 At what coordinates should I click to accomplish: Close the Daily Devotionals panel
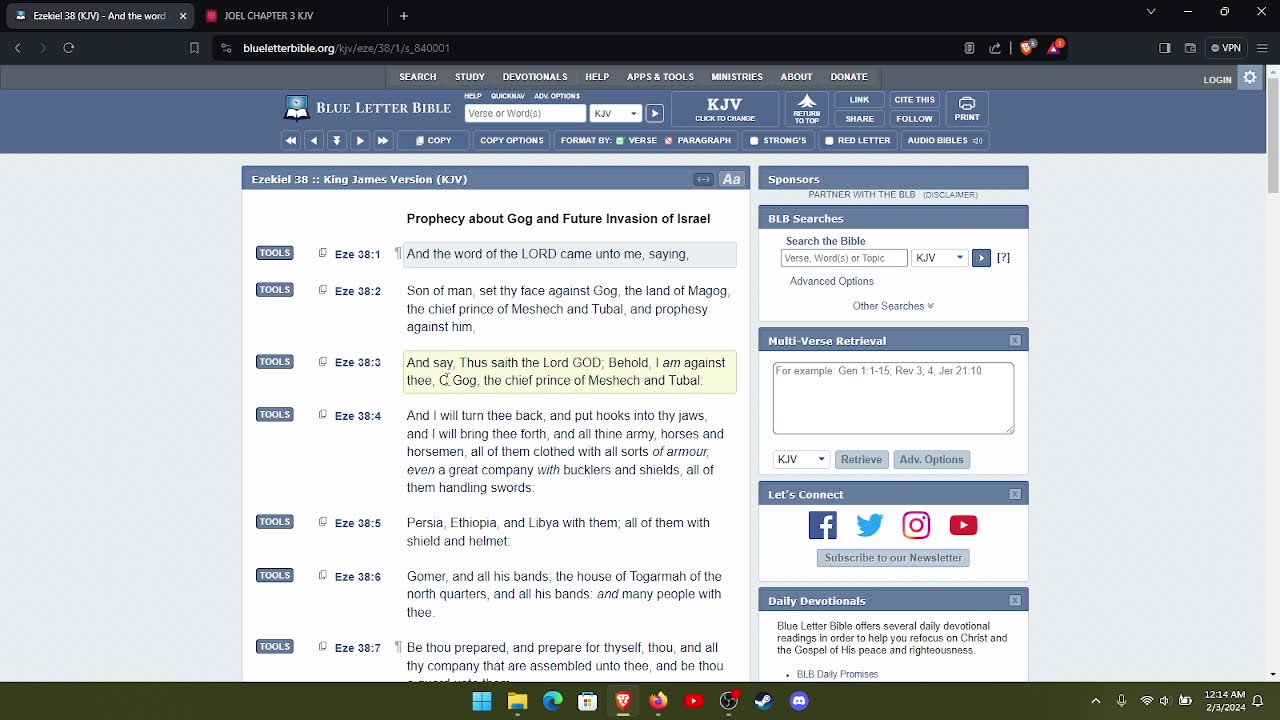pos(1015,601)
